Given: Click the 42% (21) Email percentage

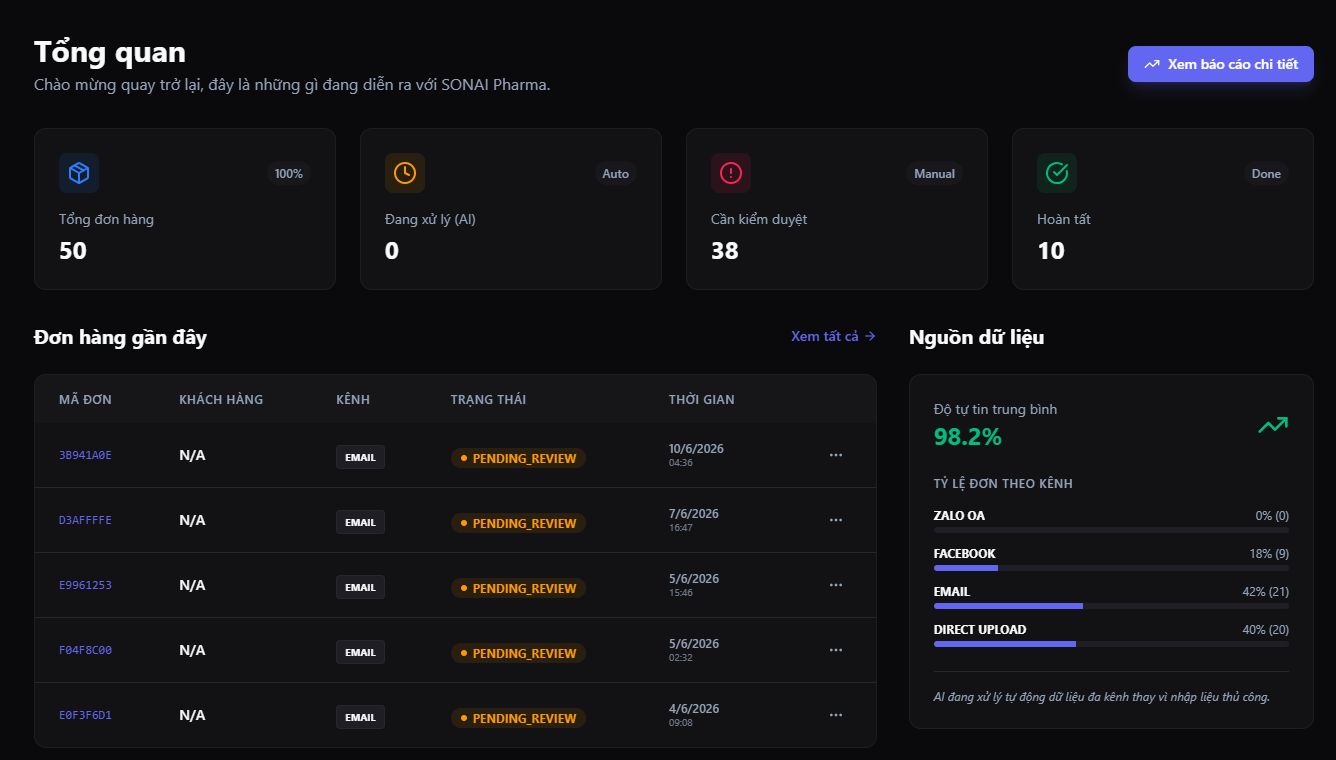Looking at the screenshot, I should point(1265,592).
